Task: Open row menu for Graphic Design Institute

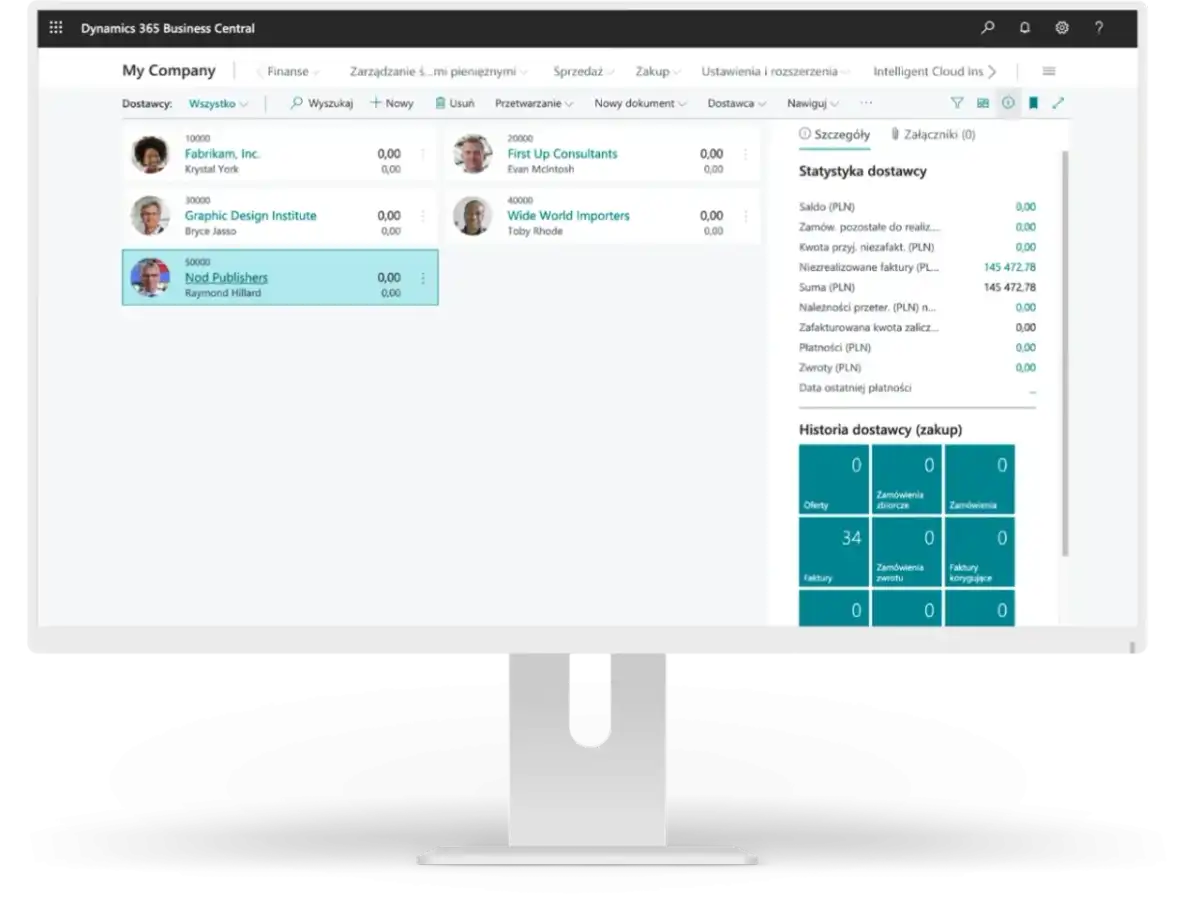Action: (423, 216)
